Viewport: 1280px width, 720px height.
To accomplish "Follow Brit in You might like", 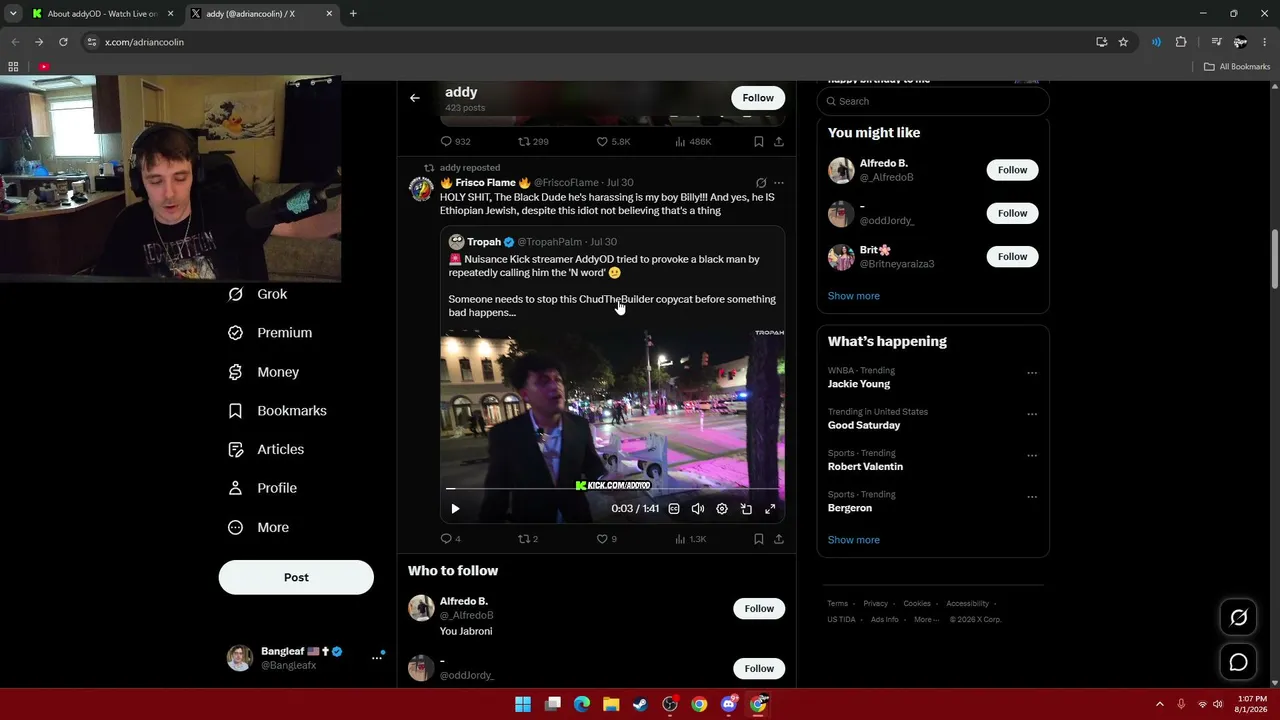I will pyautogui.click(x=1012, y=257).
